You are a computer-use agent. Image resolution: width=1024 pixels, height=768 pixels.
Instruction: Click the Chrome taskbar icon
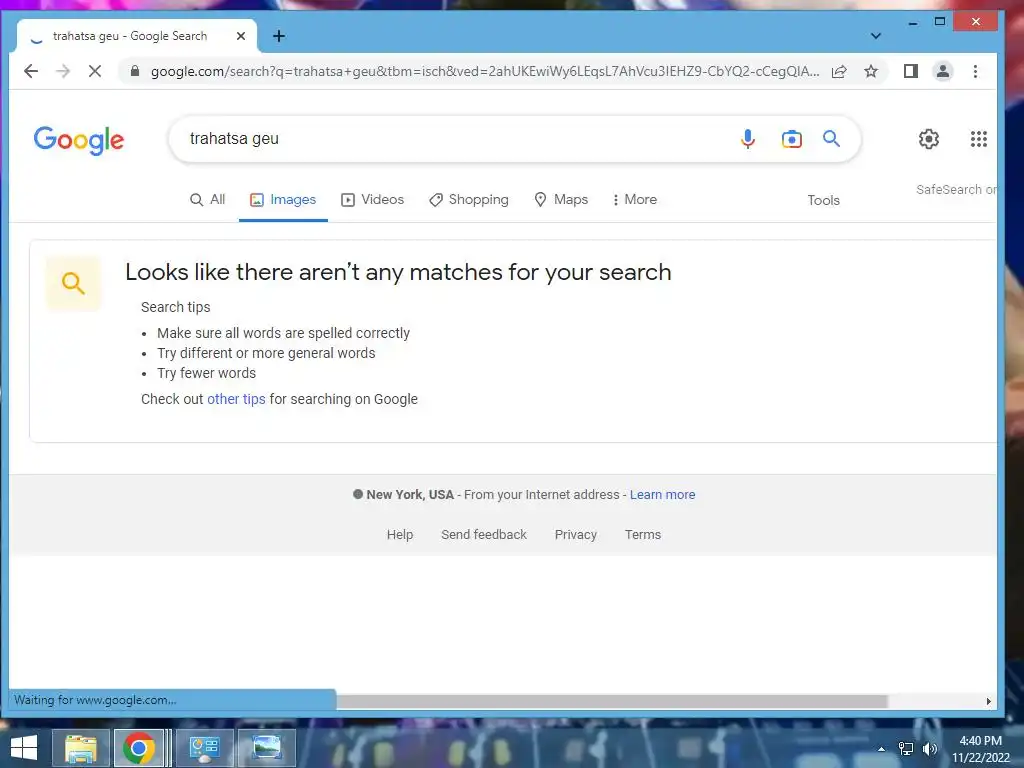pyautogui.click(x=138, y=748)
